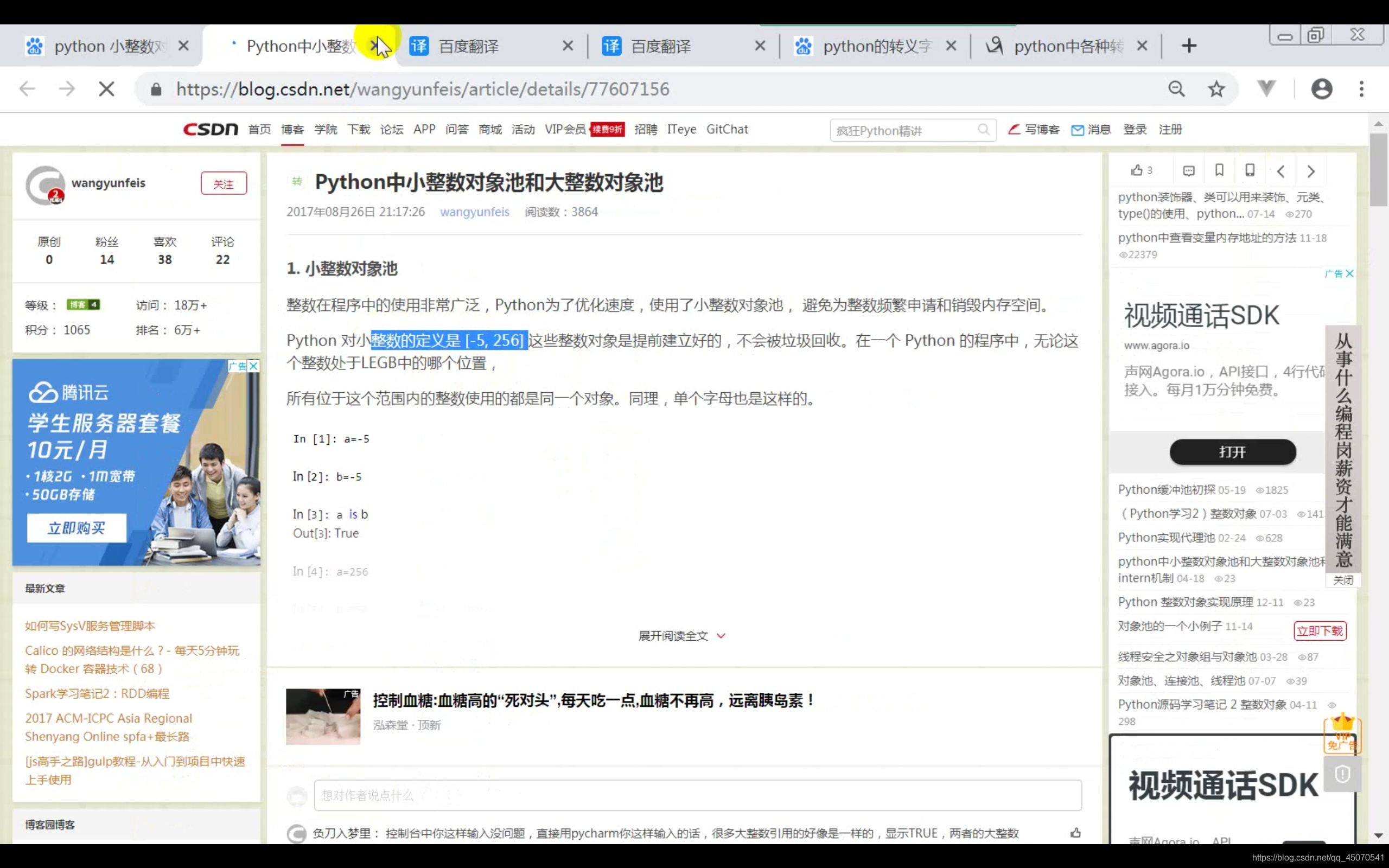This screenshot has height=868, width=1389.
Task: Switch to the 百度翻译 tab
Action: coord(468,46)
